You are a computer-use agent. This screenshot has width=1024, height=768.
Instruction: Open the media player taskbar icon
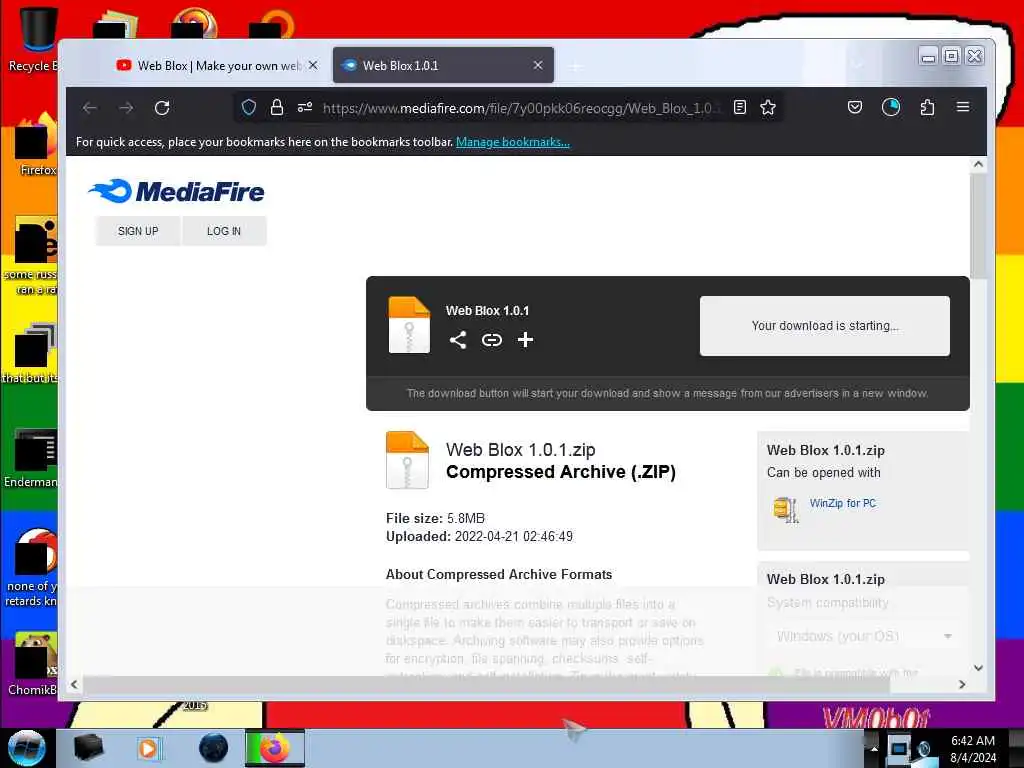(x=148, y=748)
